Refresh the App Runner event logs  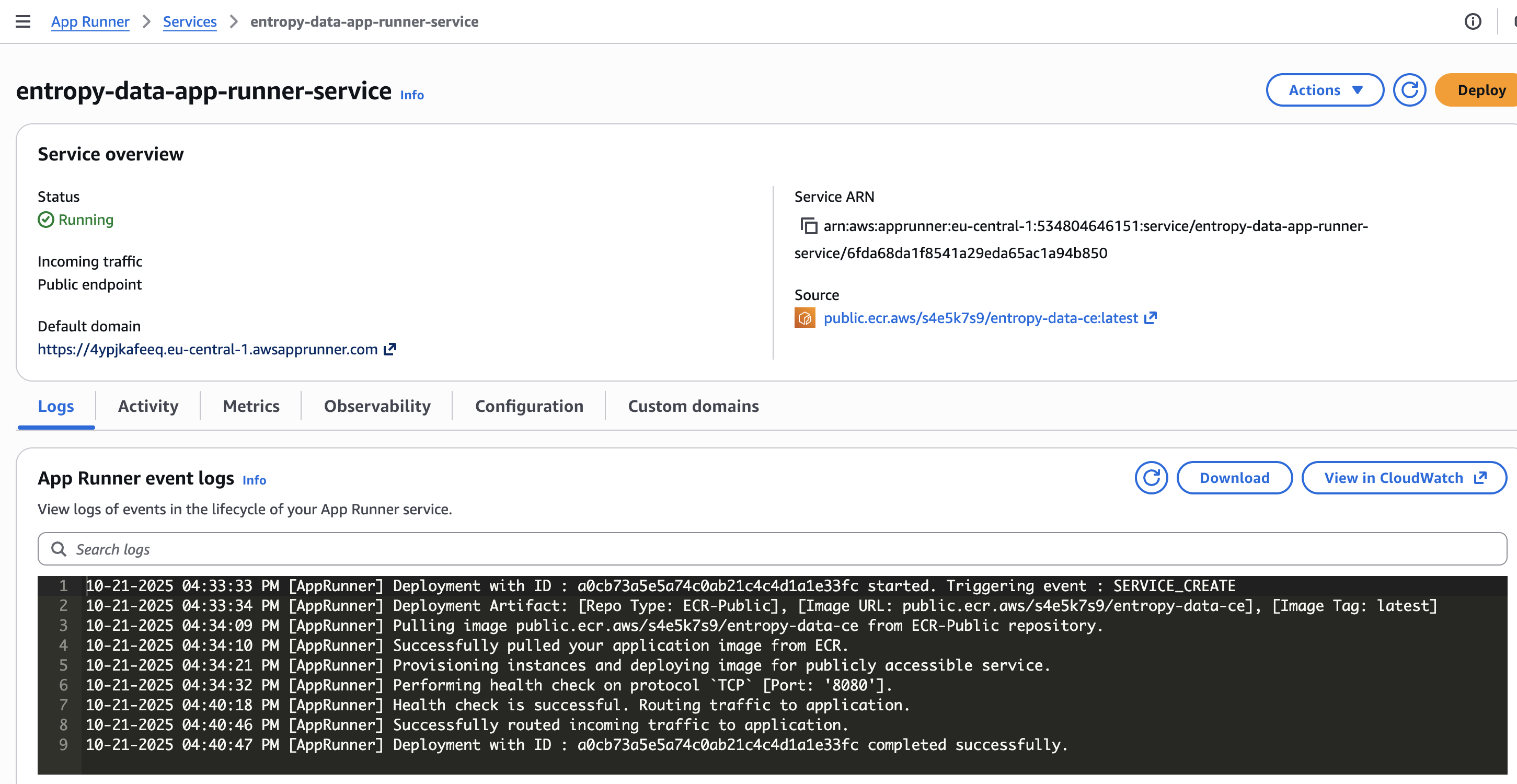[x=1151, y=478]
